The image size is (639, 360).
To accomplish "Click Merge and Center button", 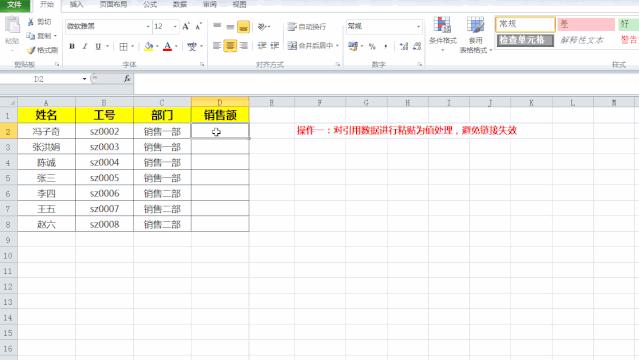I will pyautogui.click(x=310, y=46).
